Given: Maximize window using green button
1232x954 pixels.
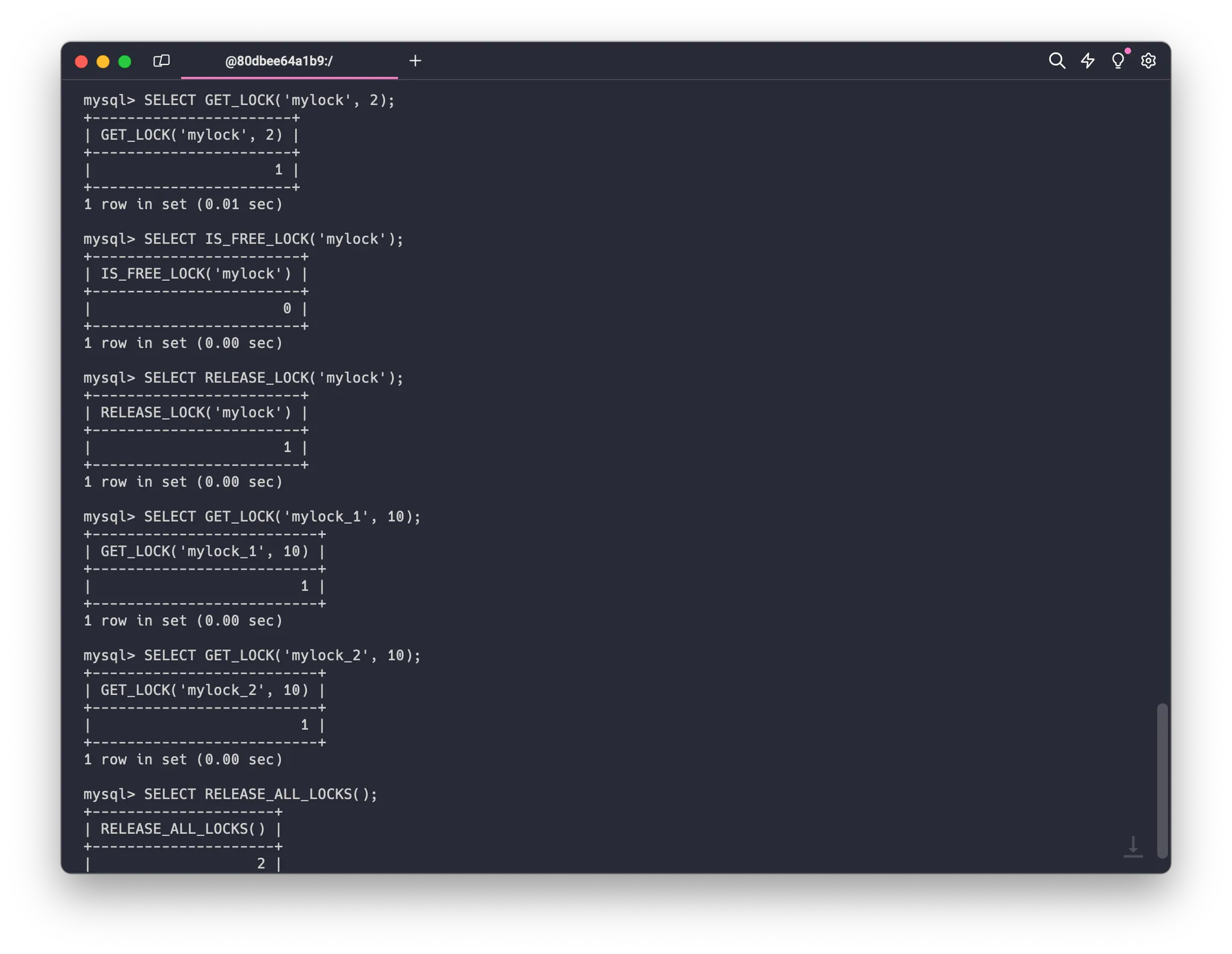Looking at the screenshot, I should click(x=125, y=61).
